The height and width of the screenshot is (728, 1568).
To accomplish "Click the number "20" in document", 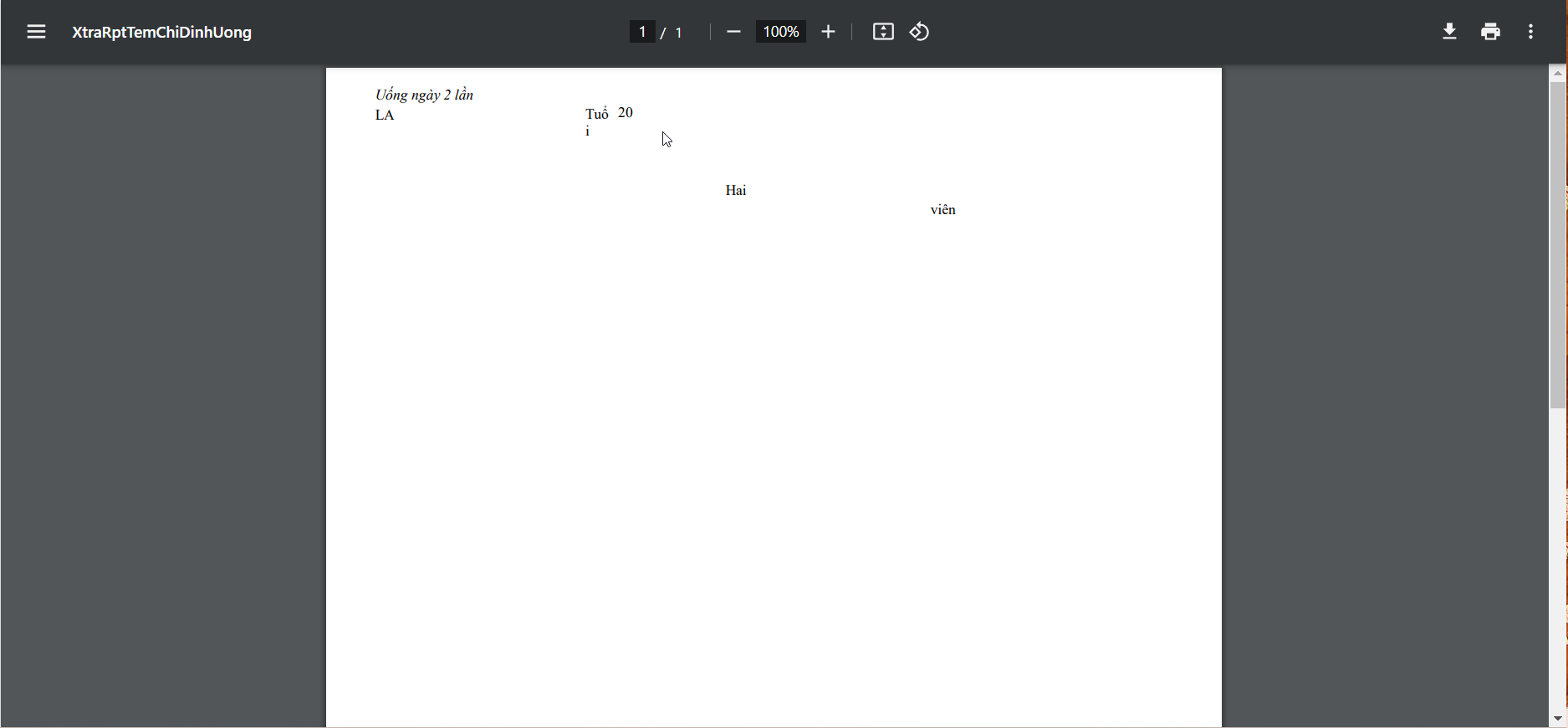I will (x=626, y=113).
